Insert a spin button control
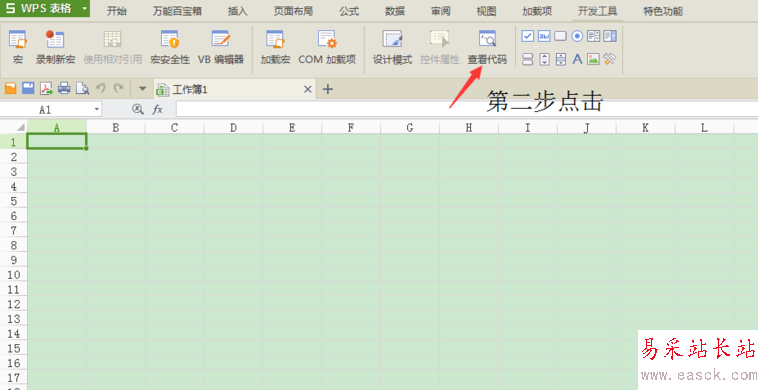 coord(544,59)
